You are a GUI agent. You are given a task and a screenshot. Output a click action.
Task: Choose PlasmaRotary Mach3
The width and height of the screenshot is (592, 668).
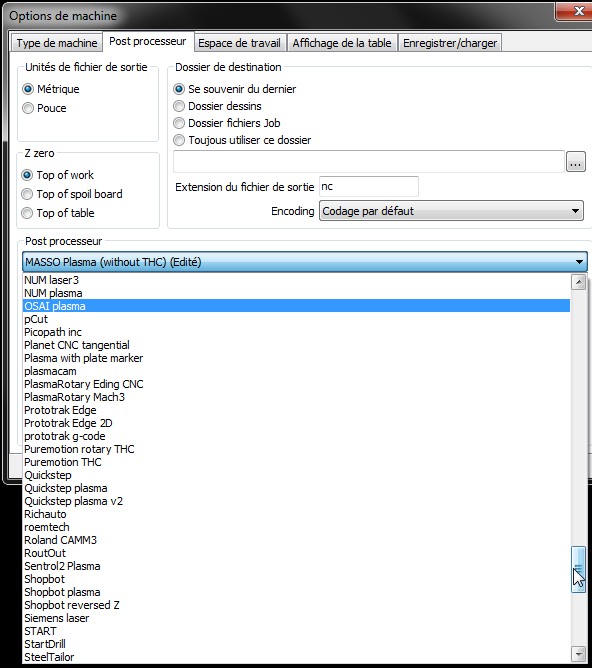[296, 397]
